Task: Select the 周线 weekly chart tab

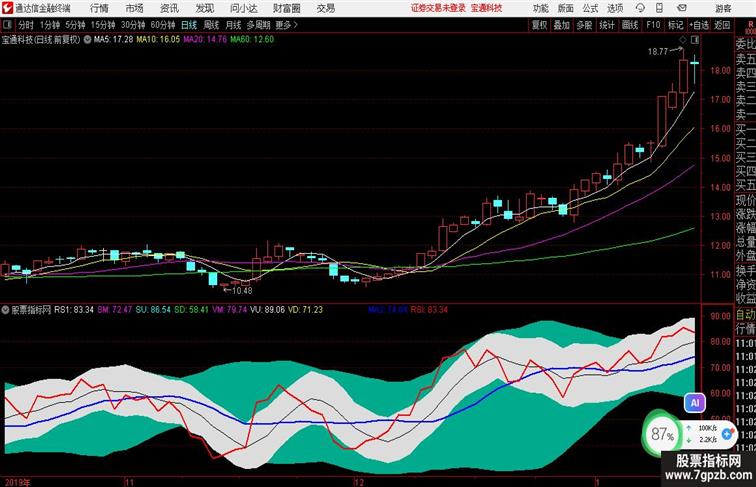Action: click(x=211, y=25)
